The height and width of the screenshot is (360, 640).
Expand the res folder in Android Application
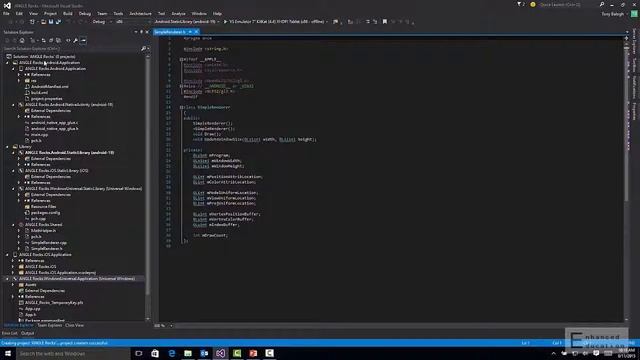pos(19,81)
